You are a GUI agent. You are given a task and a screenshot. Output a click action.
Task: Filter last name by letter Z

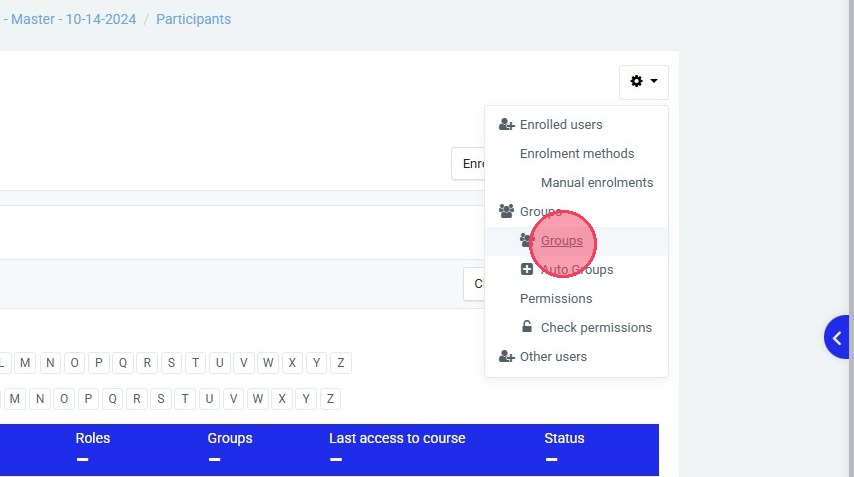(x=330, y=399)
